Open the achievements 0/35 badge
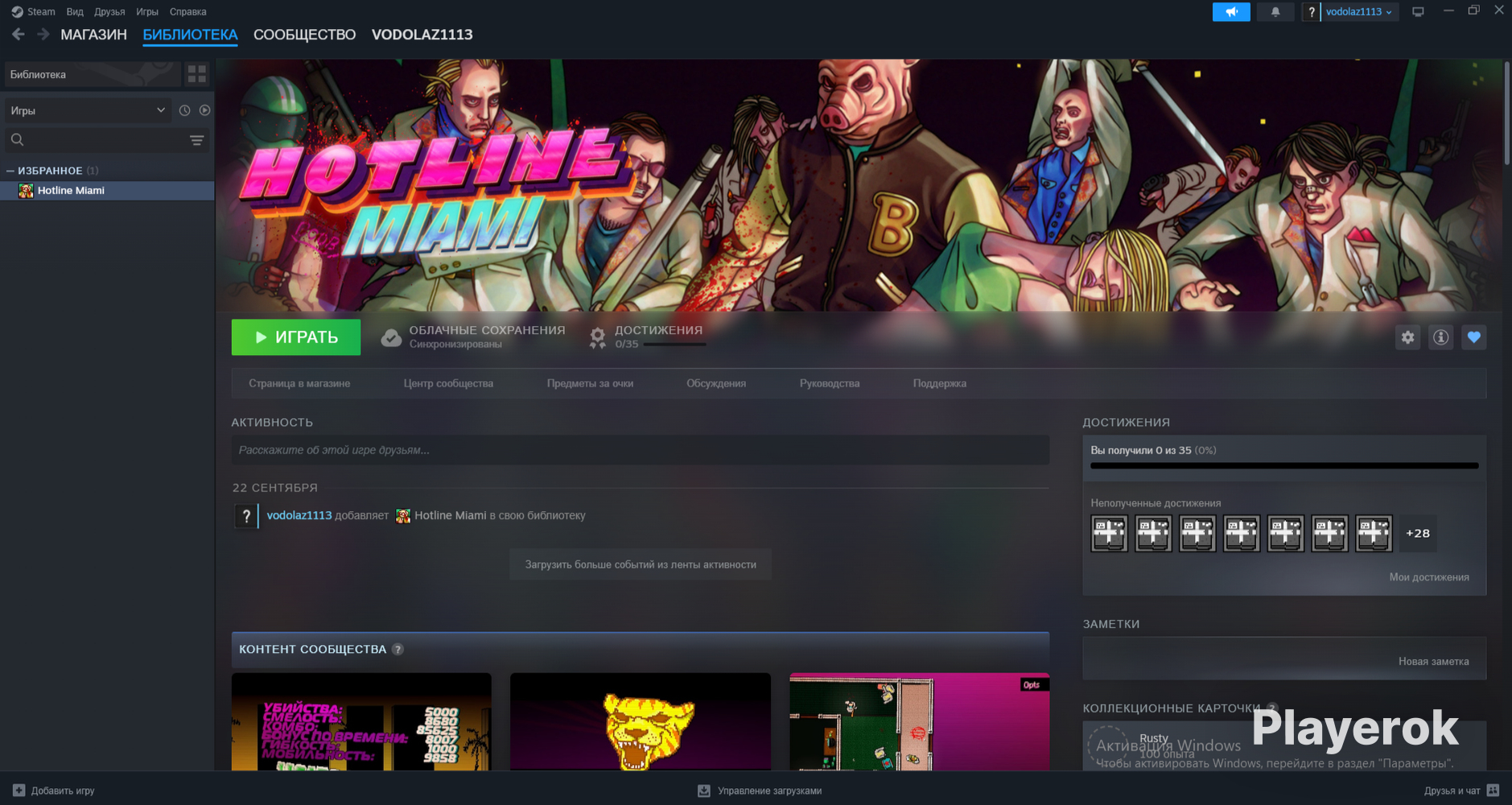The height and width of the screenshot is (805, 1512). pos(597,337)
